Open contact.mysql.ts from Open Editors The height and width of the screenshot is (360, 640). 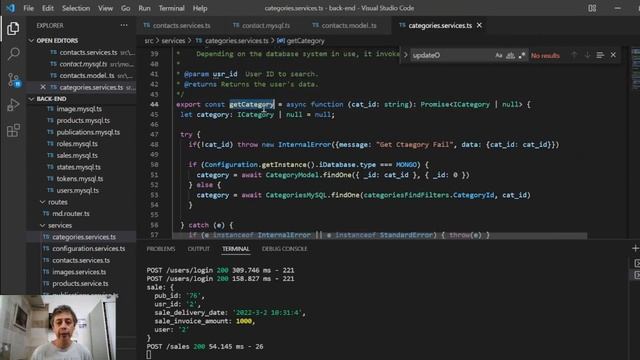[84, 64]
